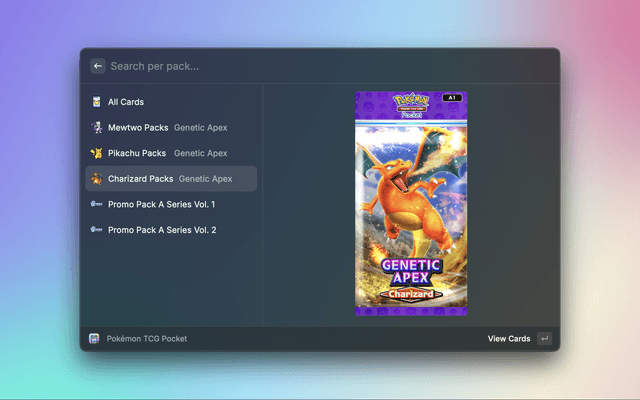Click the Pikachu icon in list
This screenshot has height=400, width=640.
click(x=96, y=153)
